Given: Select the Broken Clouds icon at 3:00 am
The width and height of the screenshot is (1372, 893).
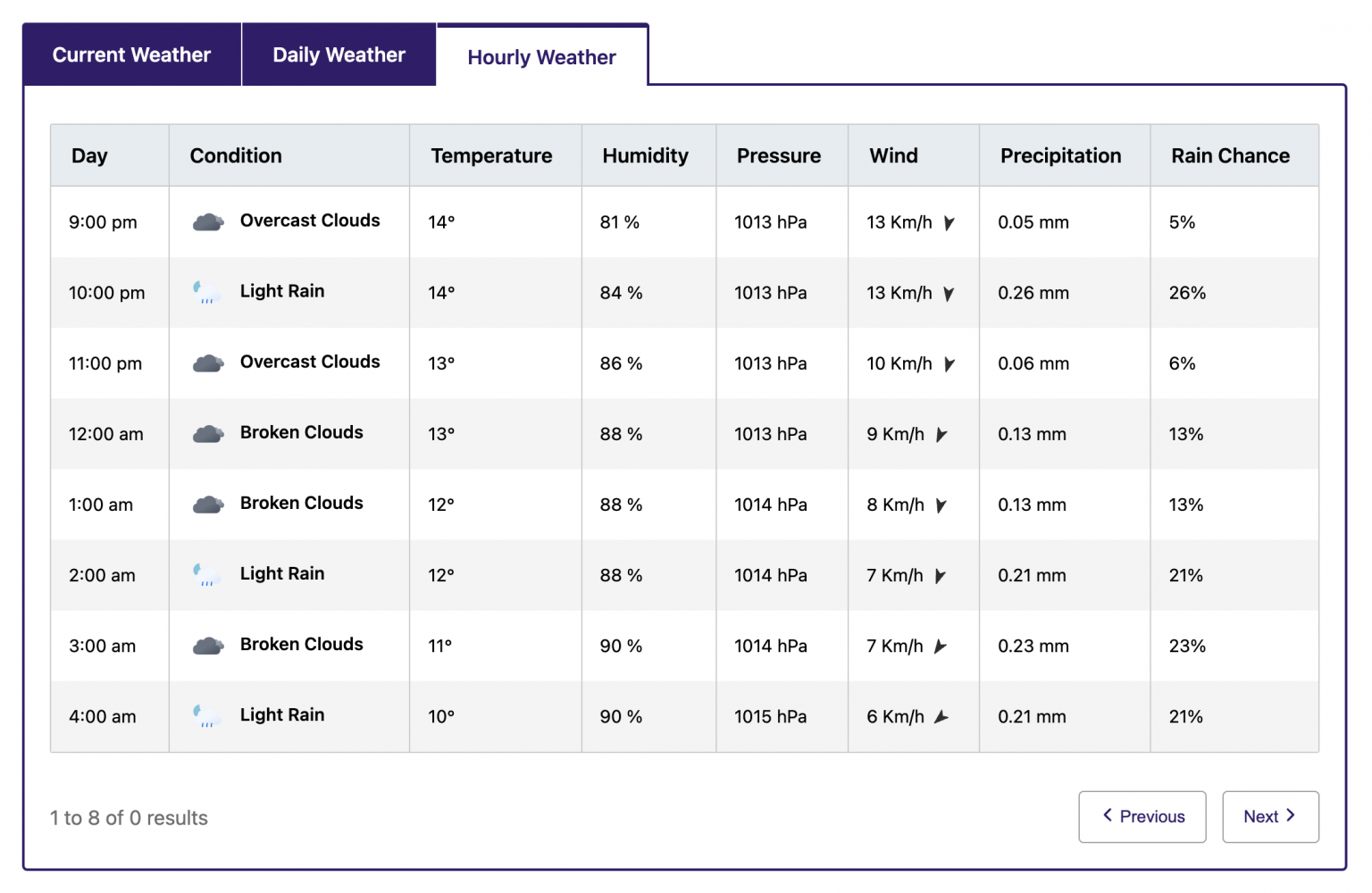Looking at the screenshot, I should 208,645.
